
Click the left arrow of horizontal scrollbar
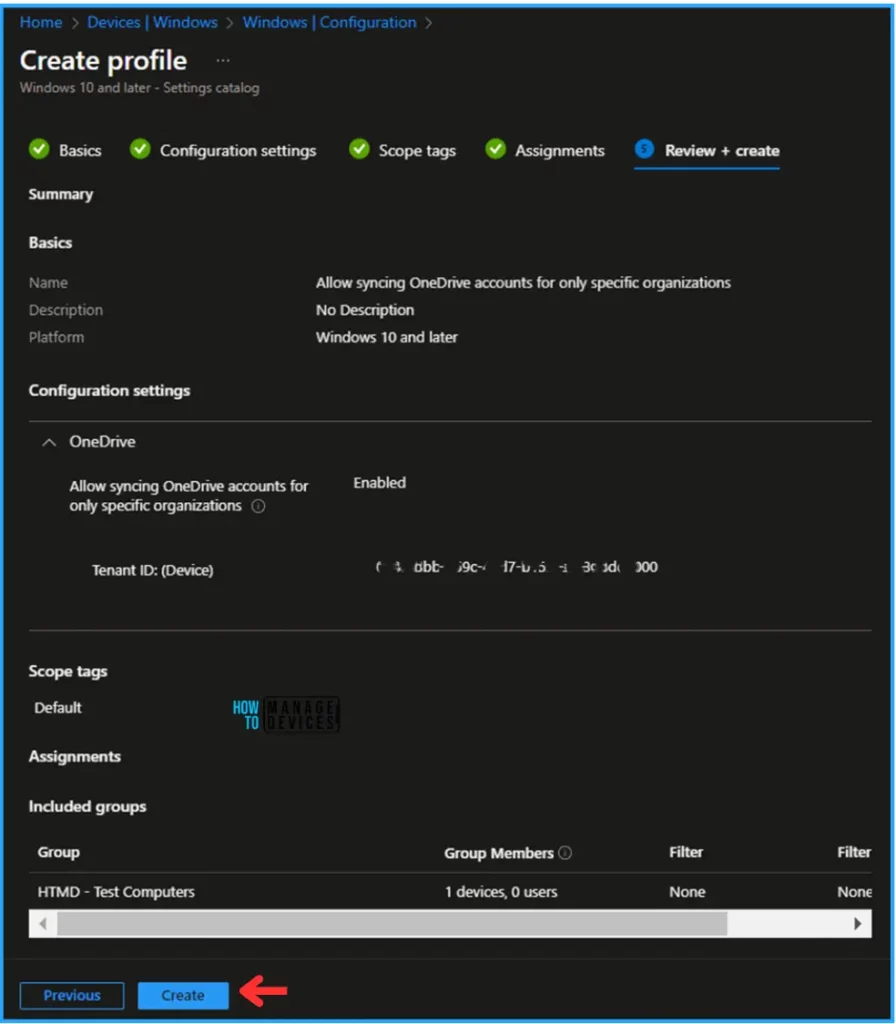[x=43, y=923]
